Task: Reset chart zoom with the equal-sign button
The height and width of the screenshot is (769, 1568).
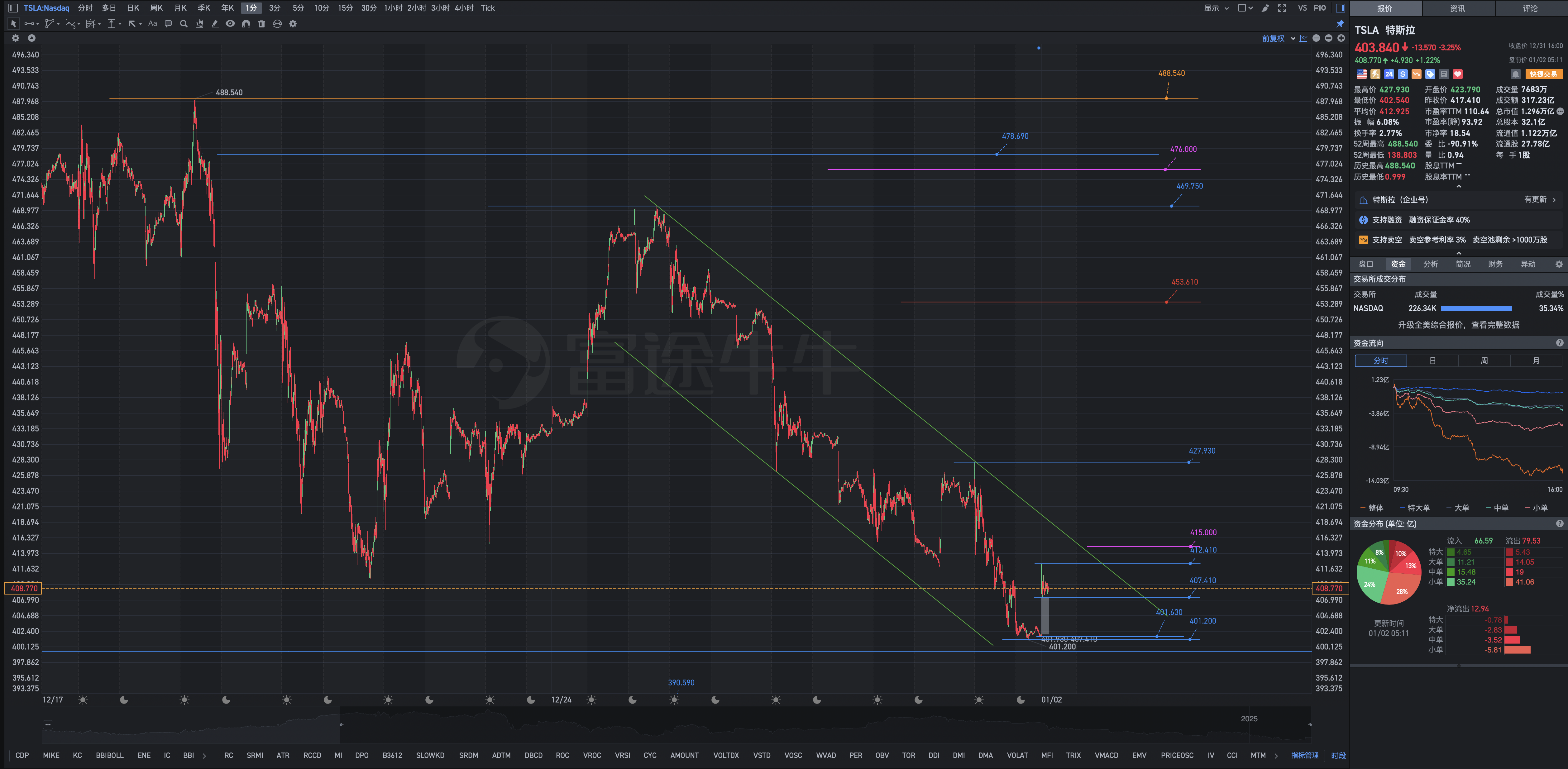Action: coord(1316,38)
